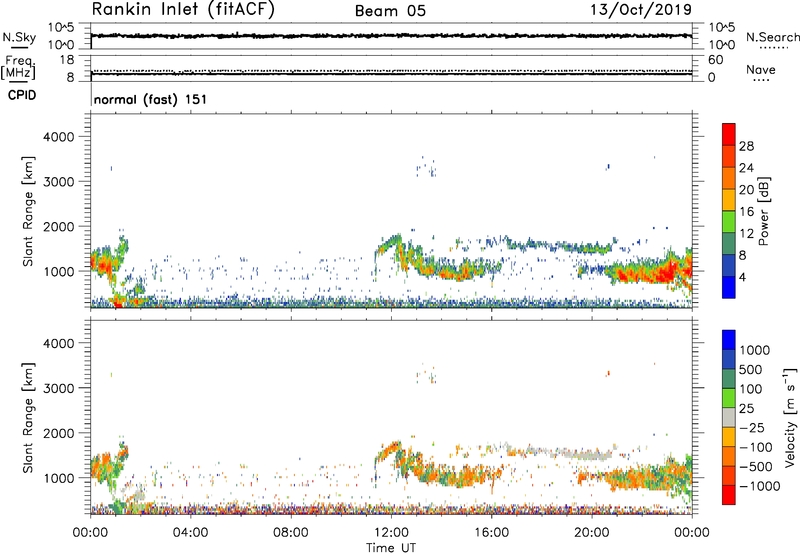Click the Velocity color bar label '25'

tap(746, 408)
